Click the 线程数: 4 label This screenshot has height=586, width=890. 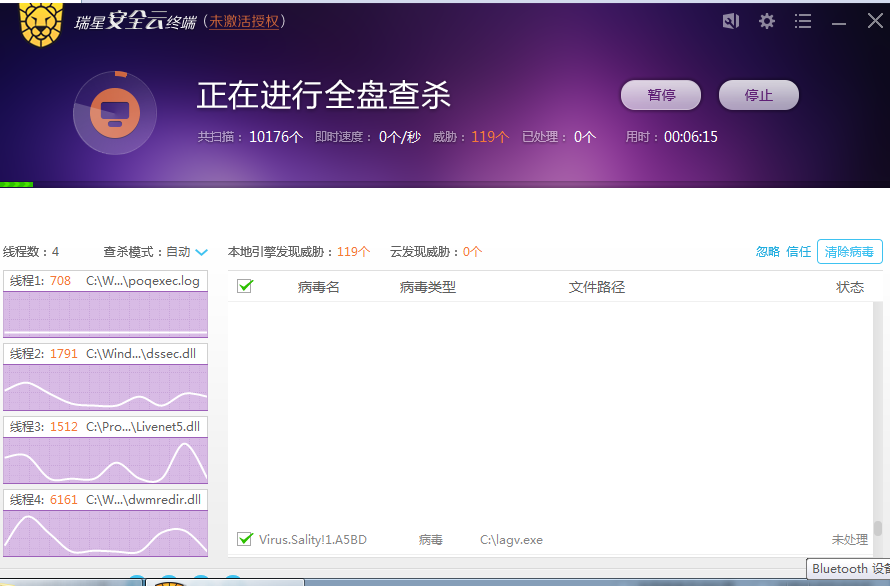coord(31,252)
